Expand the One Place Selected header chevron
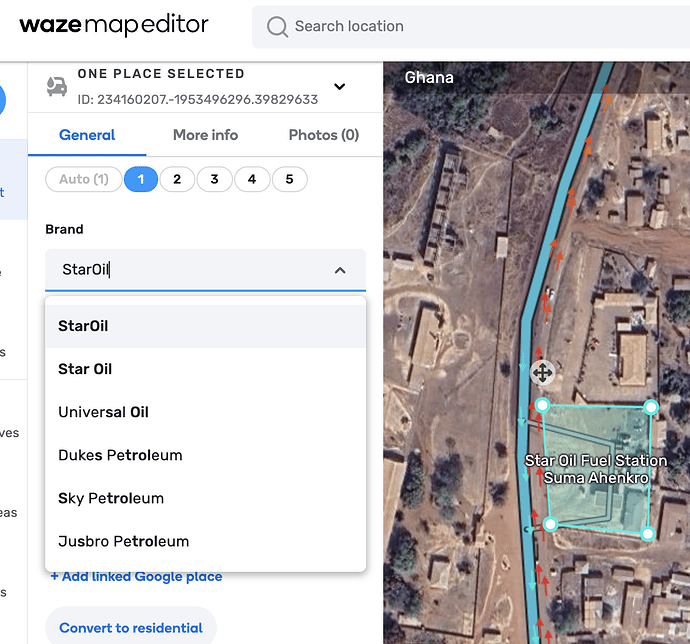Image resolution: width=690 pixels, height=644 pixels. (339, 86)
